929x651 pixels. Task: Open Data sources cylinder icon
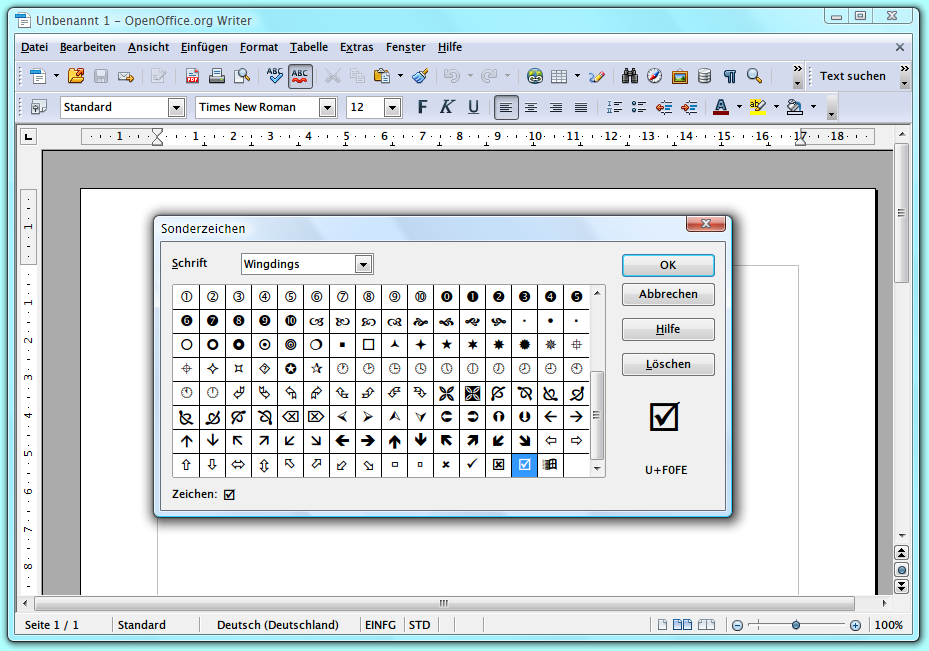click(704, 76)
